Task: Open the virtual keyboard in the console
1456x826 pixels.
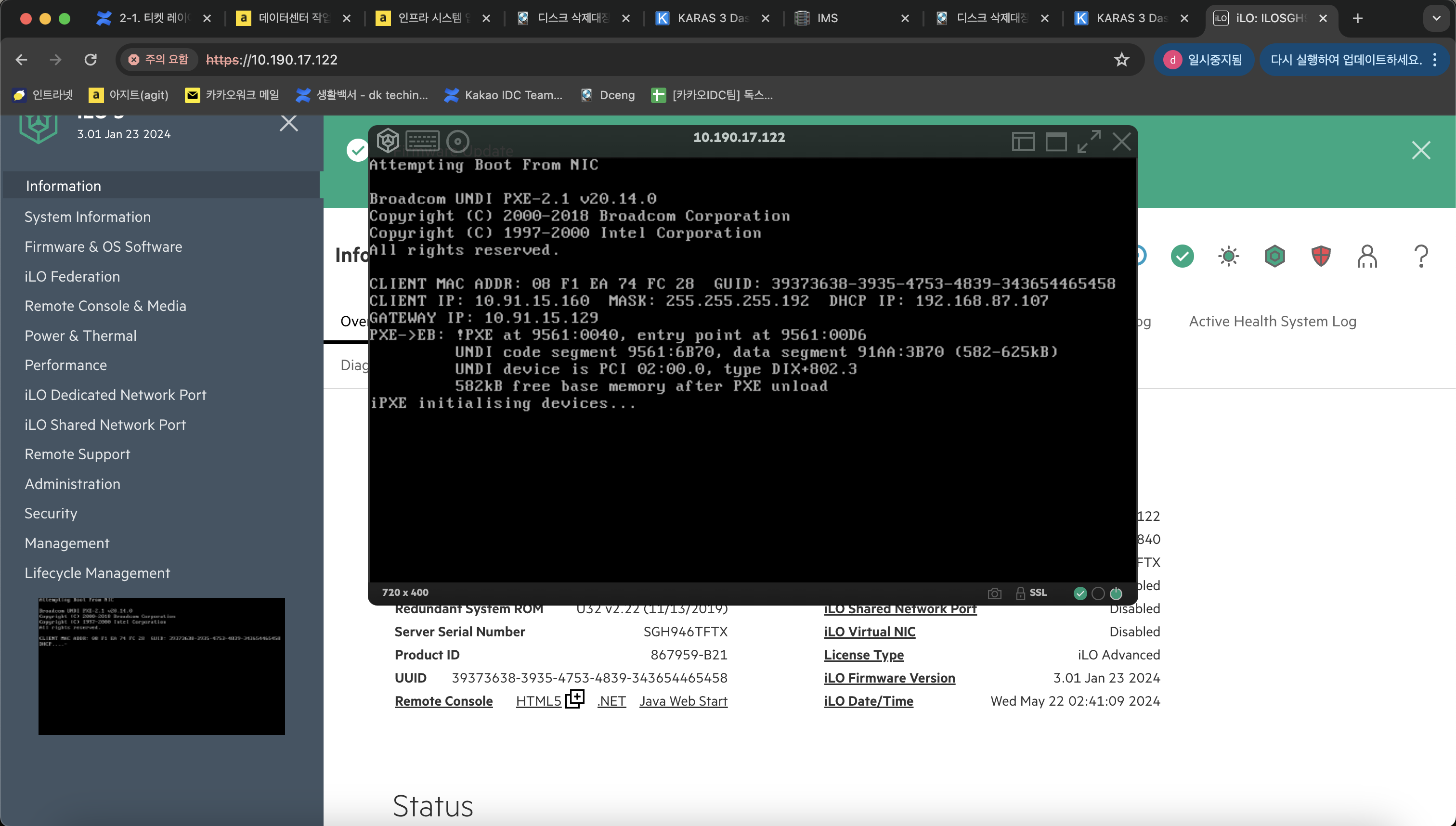Action: tap(422, 141)
